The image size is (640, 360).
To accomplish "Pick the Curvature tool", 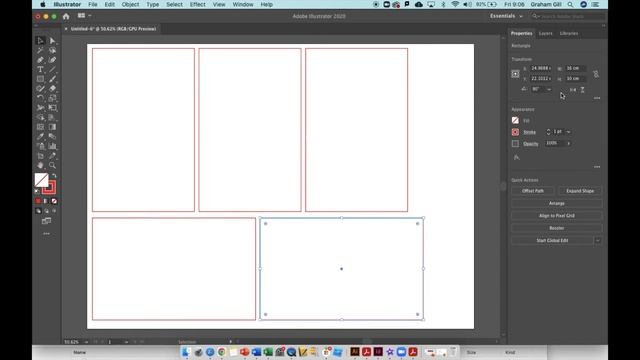I will click(x=52, y=60).
